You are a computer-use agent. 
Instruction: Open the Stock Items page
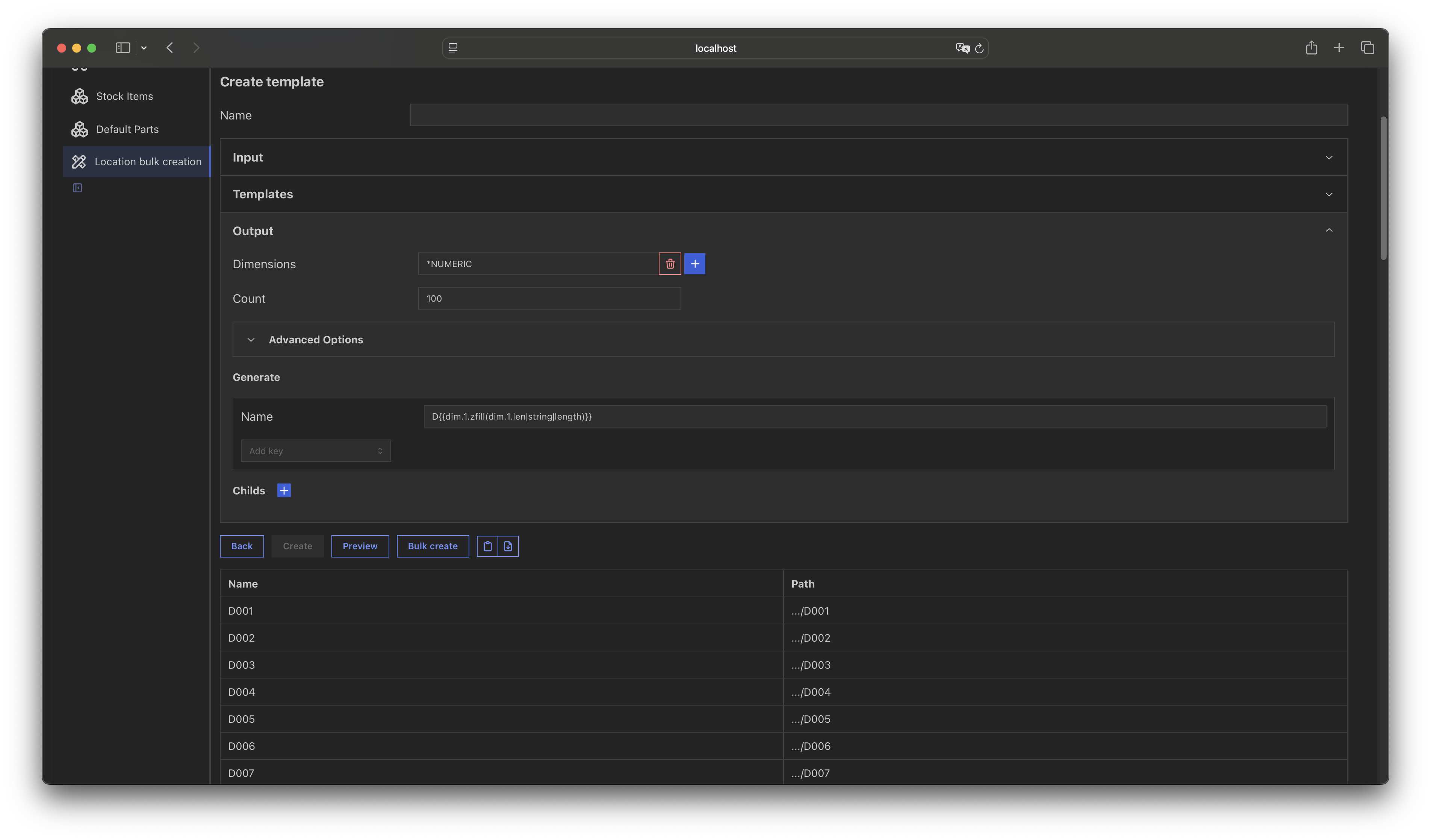pyautogui.click(x=124, y=97)
